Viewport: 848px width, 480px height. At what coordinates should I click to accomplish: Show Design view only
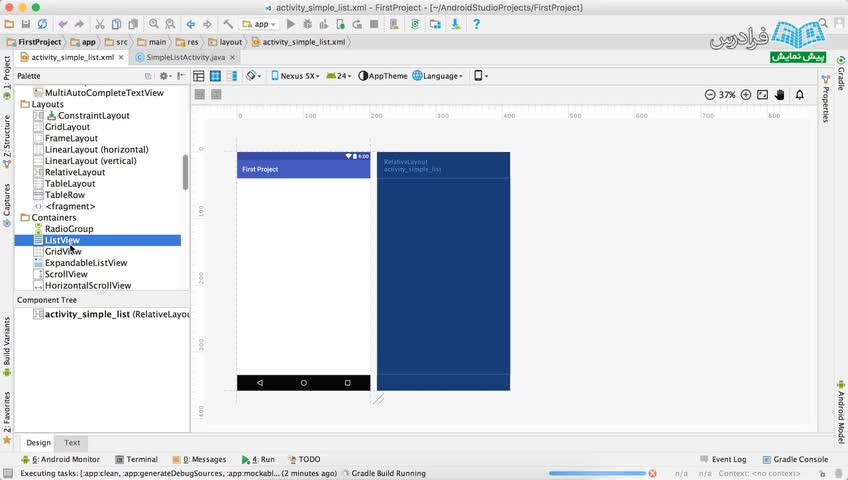click(199, 76)
